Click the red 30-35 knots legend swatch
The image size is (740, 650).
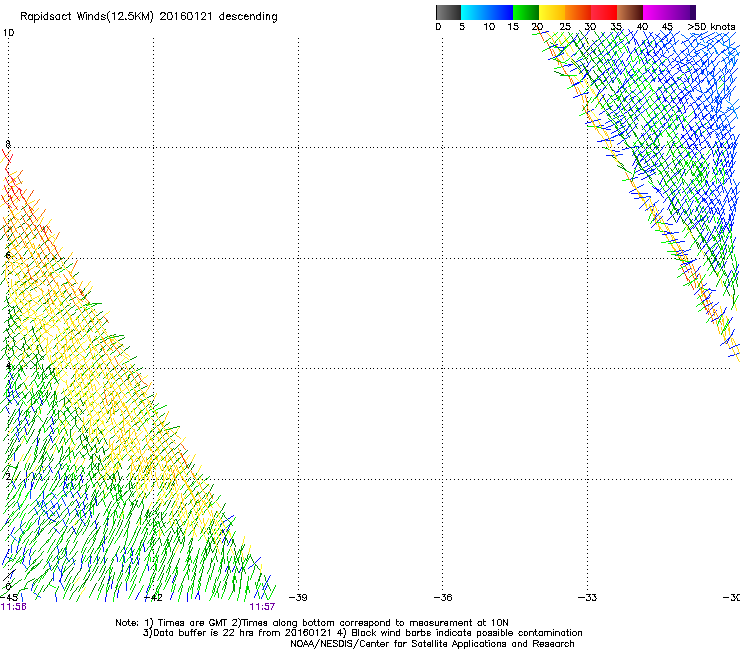click(604, 12)
